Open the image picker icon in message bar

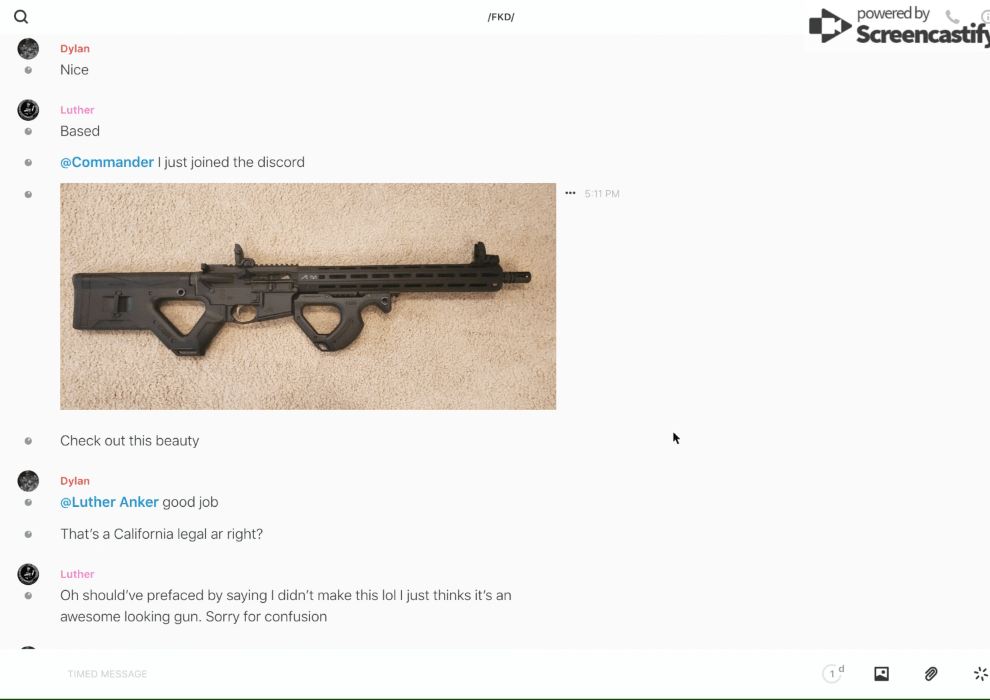[881, 674]
